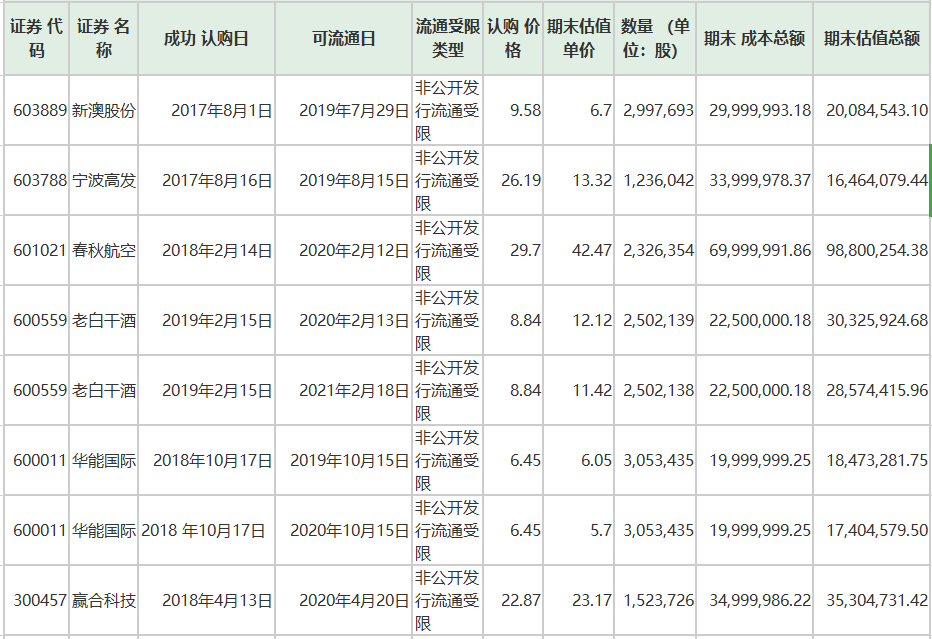Click quantity 1,236,042
Screen dimensions: 932x639
[x=658, y=180]
